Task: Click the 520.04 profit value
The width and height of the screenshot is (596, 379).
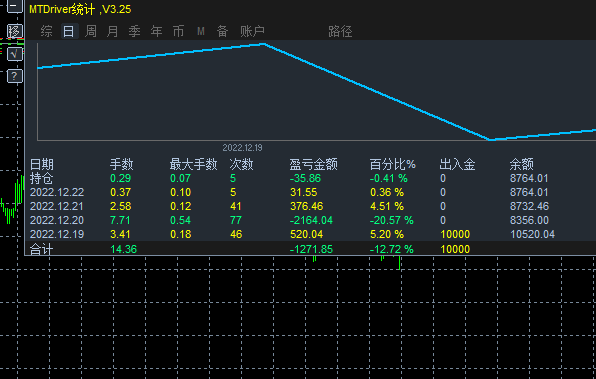Action: (x=306, y=234)
